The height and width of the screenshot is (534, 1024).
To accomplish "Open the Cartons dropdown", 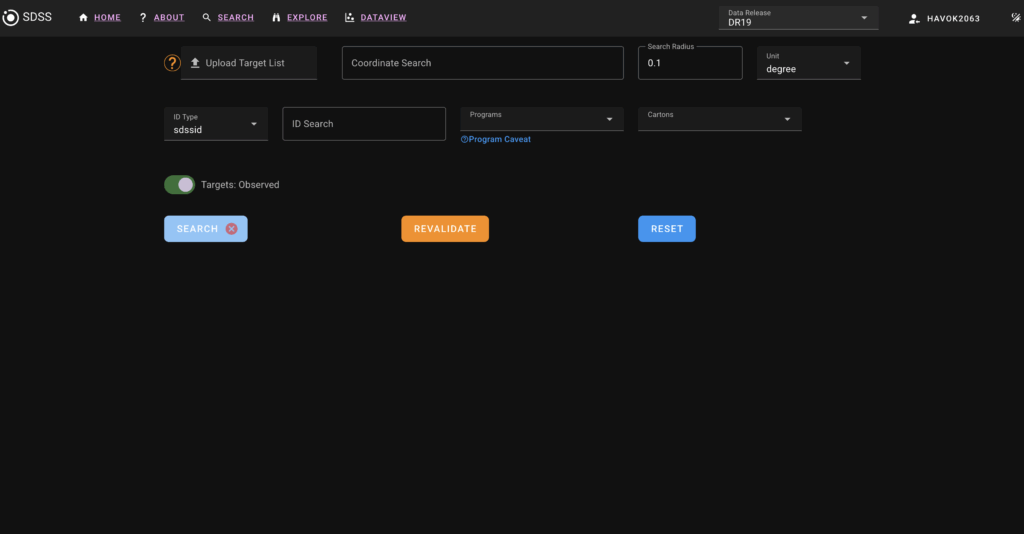I will point(719,119).
